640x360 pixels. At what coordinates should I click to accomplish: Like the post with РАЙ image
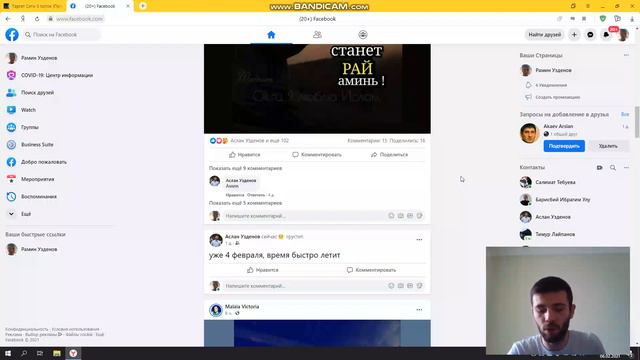[x=244, y=155]
